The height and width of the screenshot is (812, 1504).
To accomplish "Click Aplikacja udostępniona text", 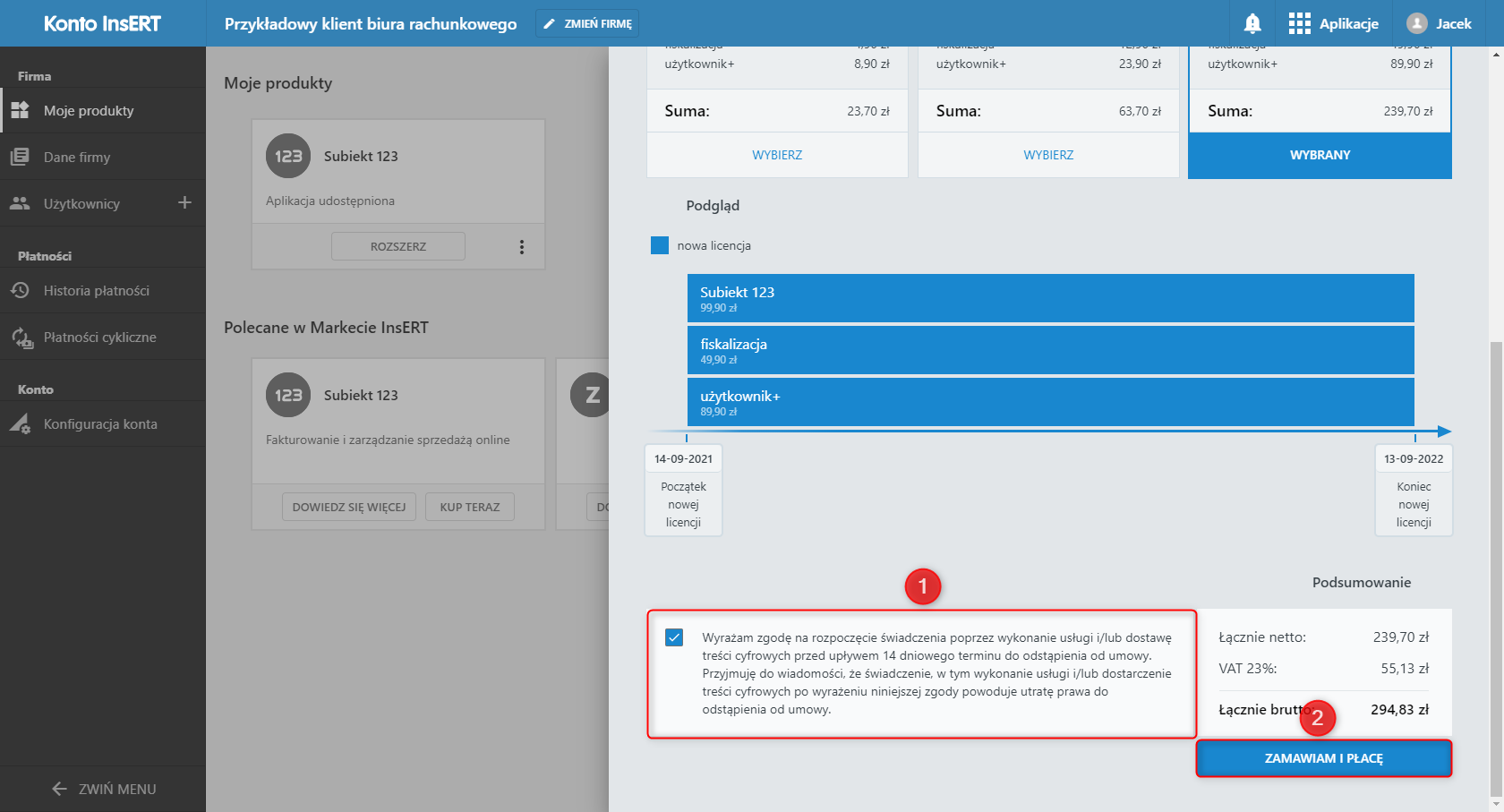I will (x=330, y=201).
